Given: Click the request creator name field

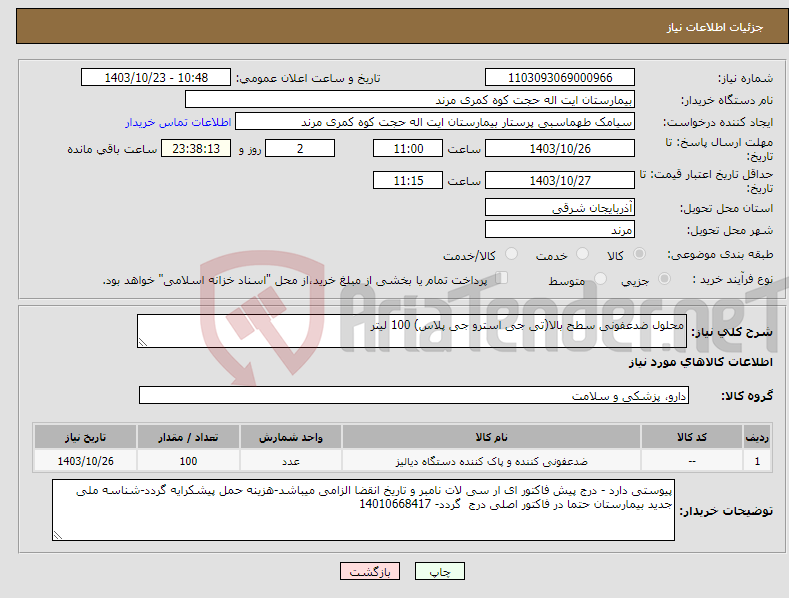Looking at the screenshot, I should [435, 122].
